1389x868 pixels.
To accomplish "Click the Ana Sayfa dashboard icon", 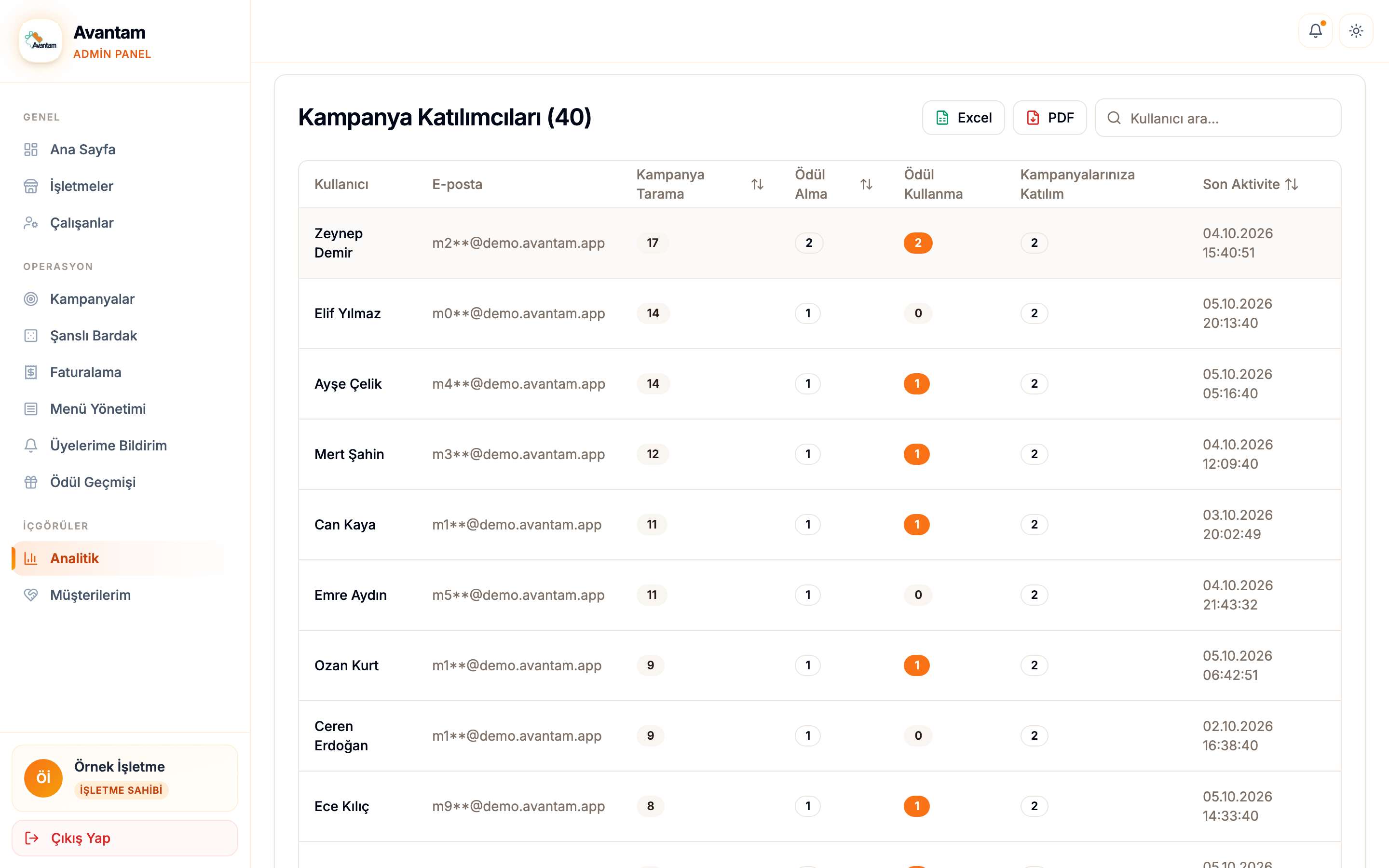I will [x=31, y=149].
